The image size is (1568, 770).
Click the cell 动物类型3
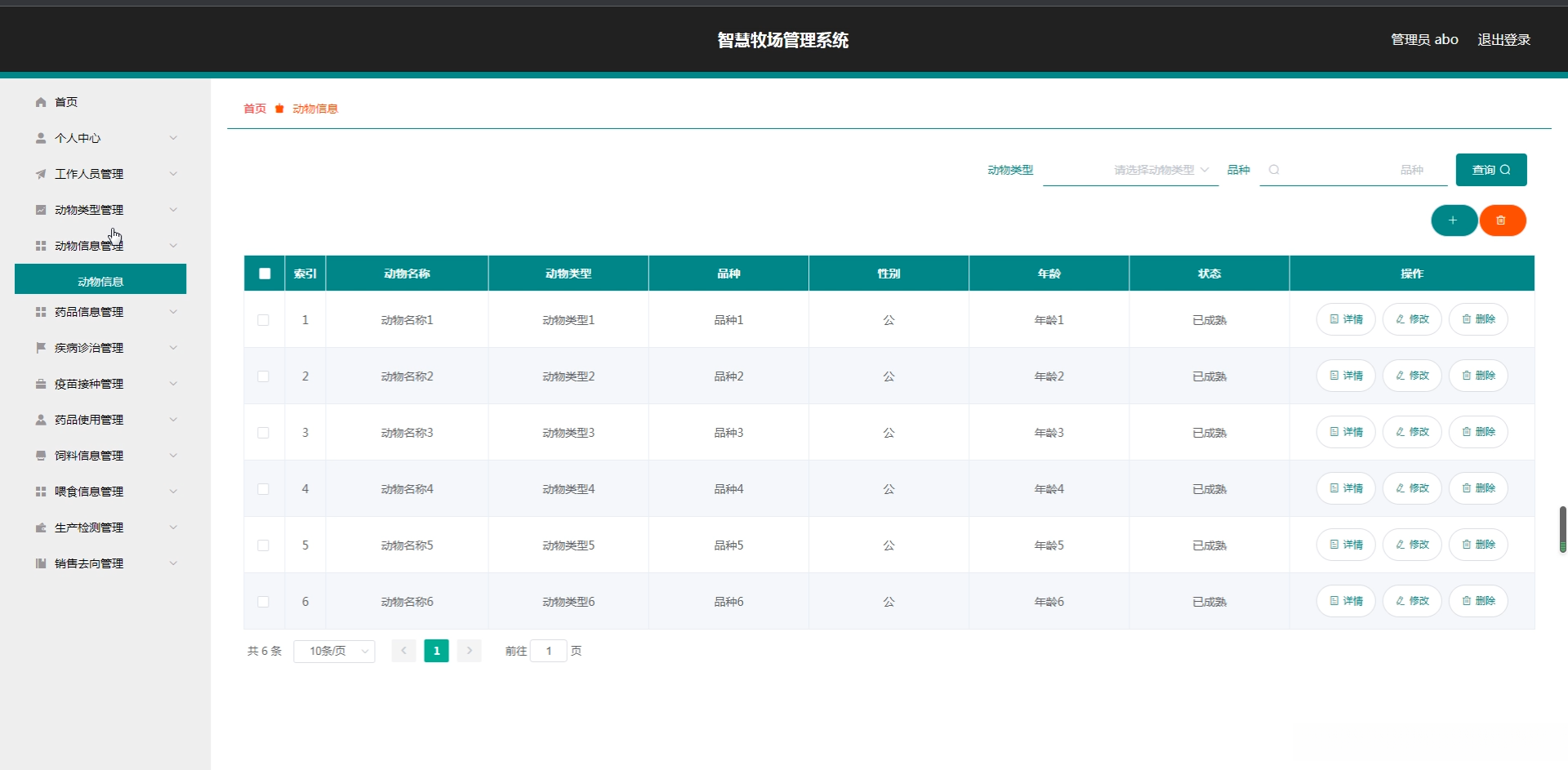coord(568,433)
